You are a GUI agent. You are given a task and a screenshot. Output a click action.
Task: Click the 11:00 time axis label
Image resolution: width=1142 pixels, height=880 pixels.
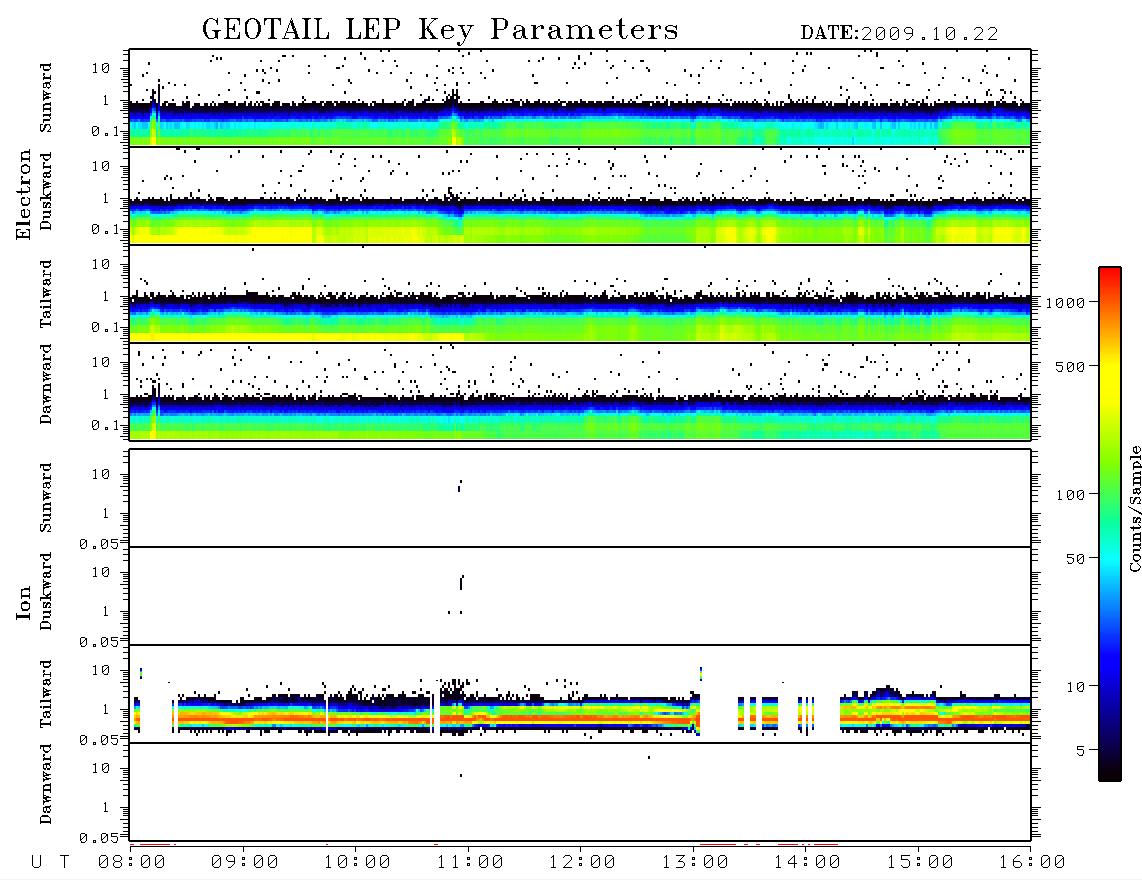point(470,862)
